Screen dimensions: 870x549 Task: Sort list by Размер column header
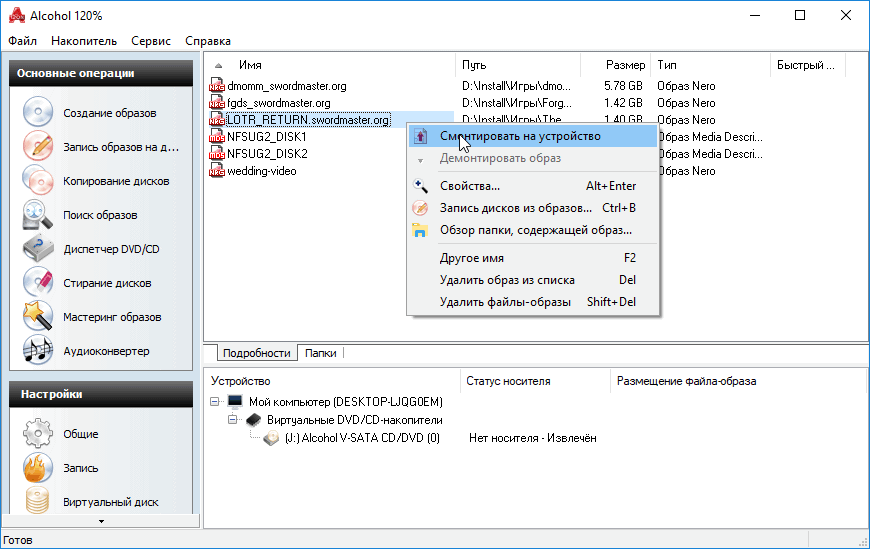[625, 65]
